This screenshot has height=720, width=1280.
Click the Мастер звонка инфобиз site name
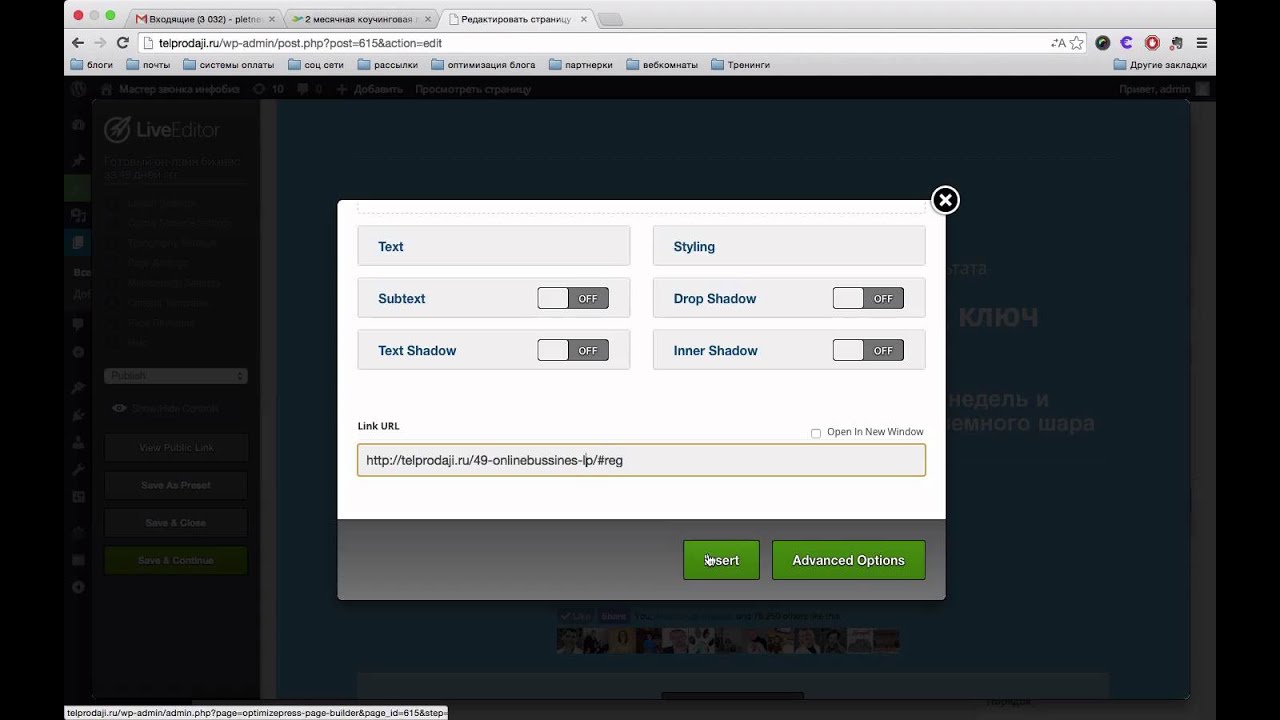[x=179, y=89]
